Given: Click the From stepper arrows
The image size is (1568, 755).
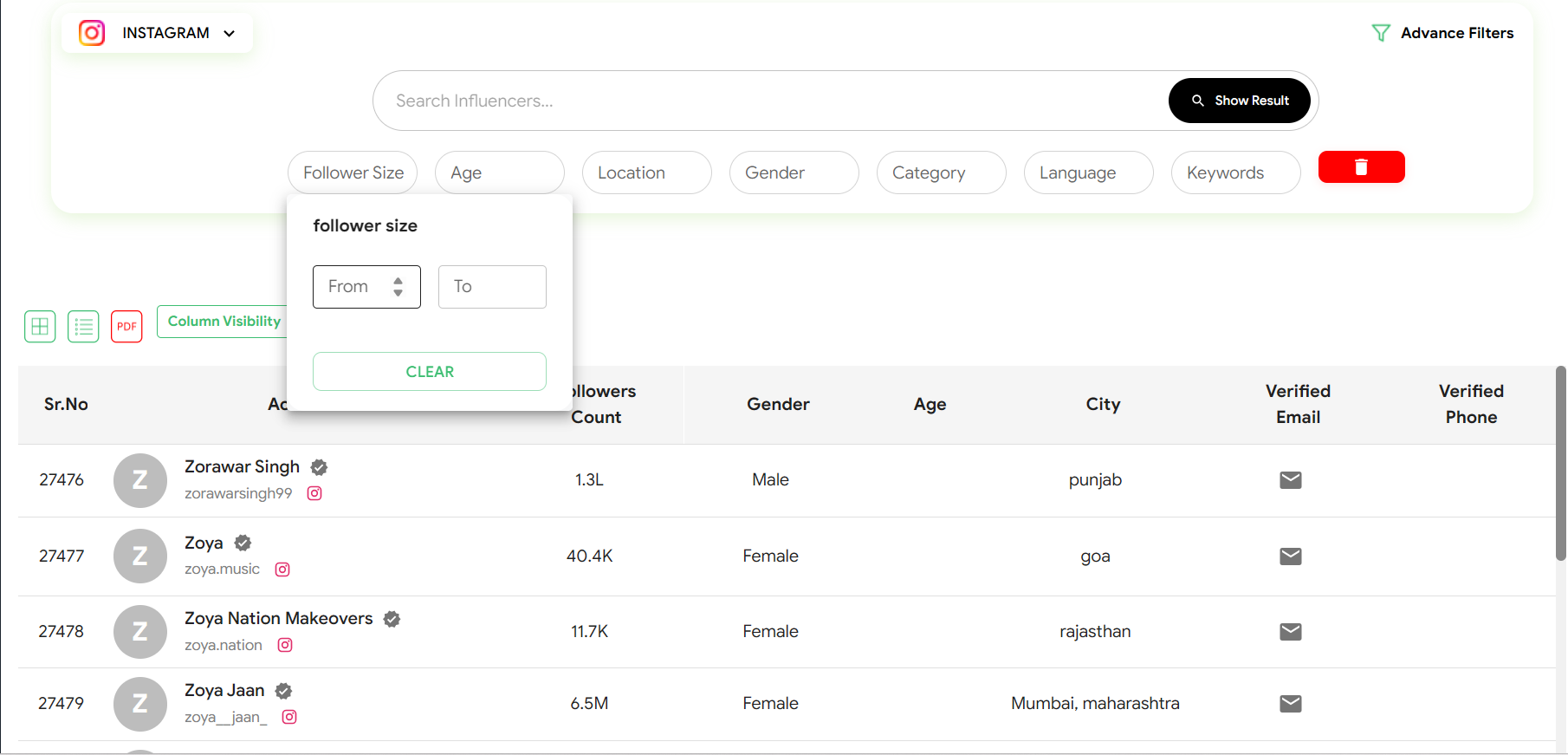Looking at the screenshot, I should click(398, 287).
